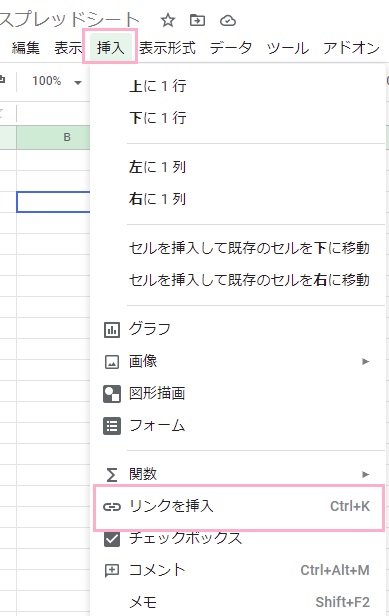Open the 表示 menu
Screen dimensions: 389x616
point(68,48)
